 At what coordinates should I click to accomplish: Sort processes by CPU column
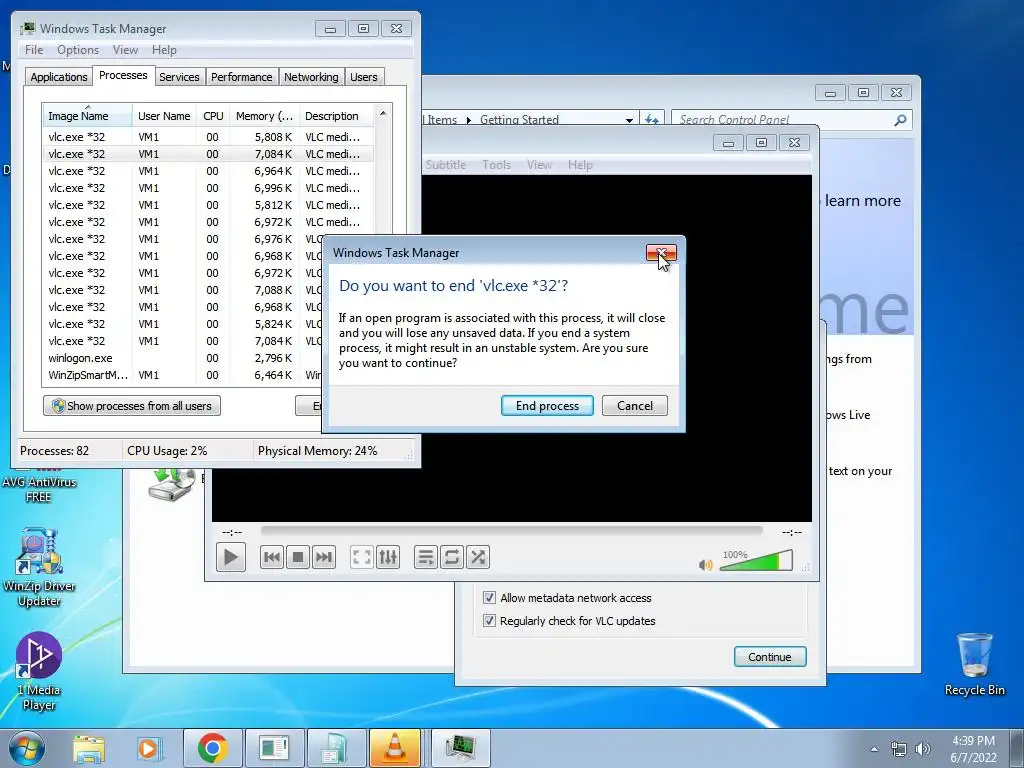(213, 116)
